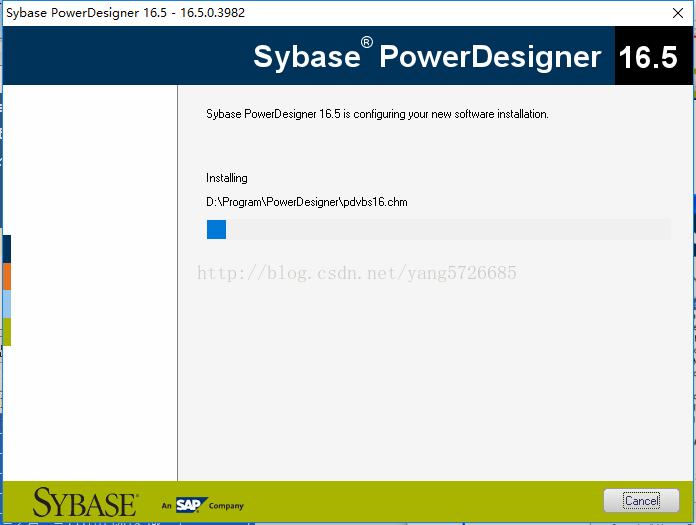The image size is (696, 525).
Task: Click the Sybase logo in footer
Action: point(85,502)
